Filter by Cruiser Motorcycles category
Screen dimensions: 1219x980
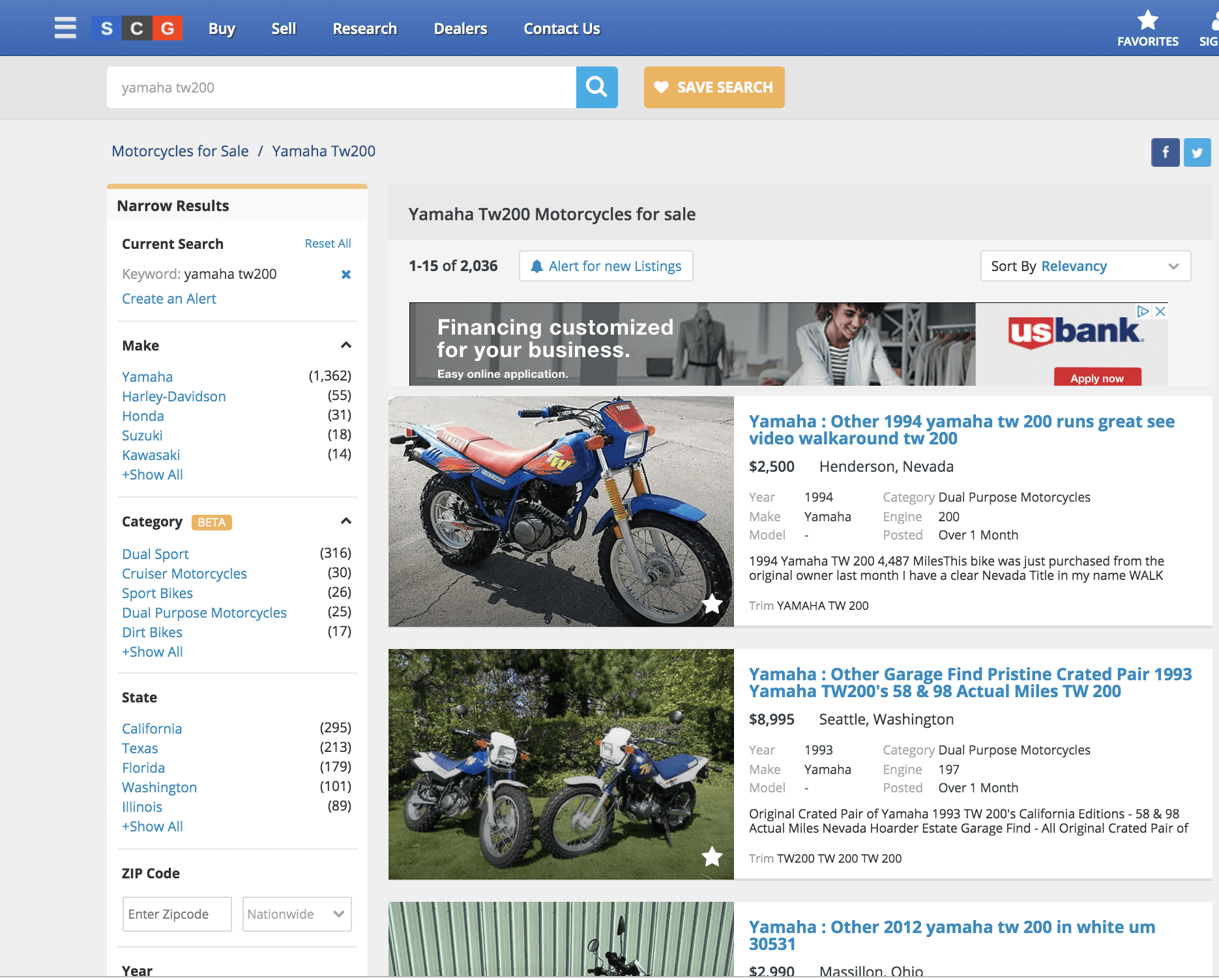(x=184, y=573)
